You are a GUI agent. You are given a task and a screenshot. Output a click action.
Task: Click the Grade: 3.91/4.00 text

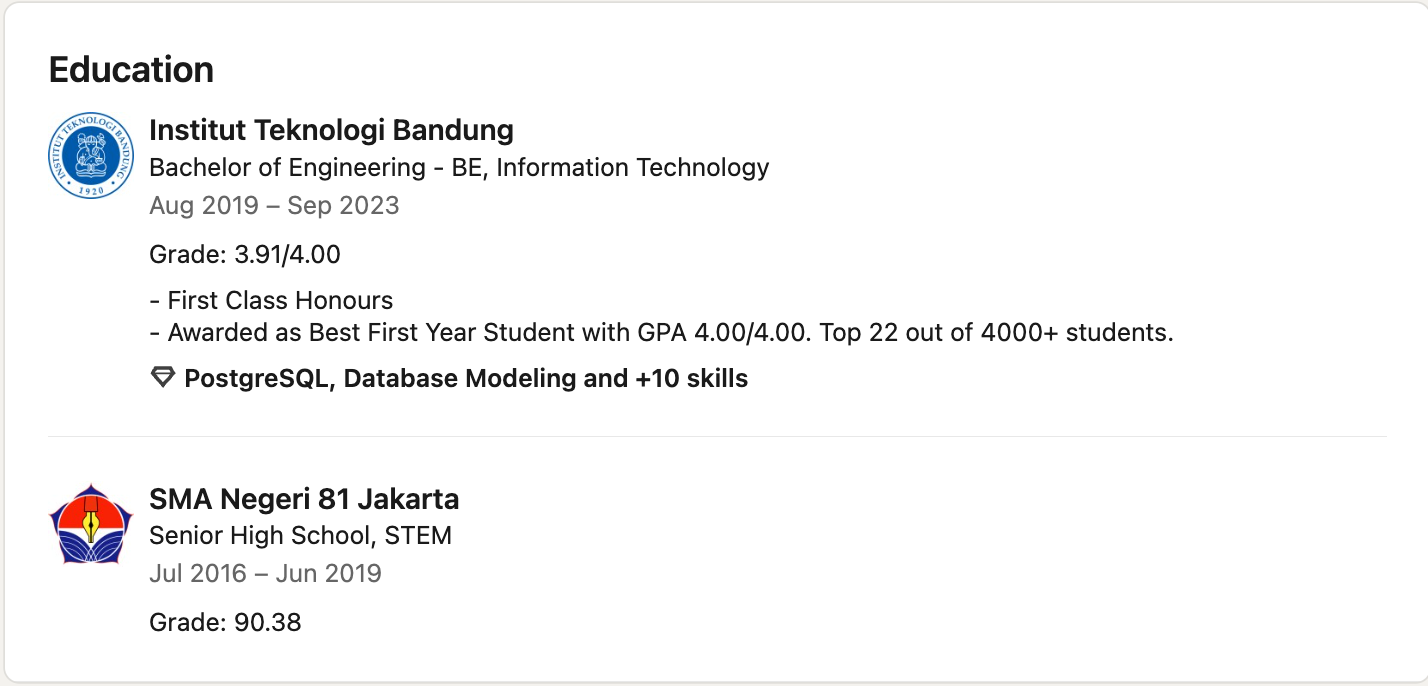pyautogui.click(x=245, y=254)
